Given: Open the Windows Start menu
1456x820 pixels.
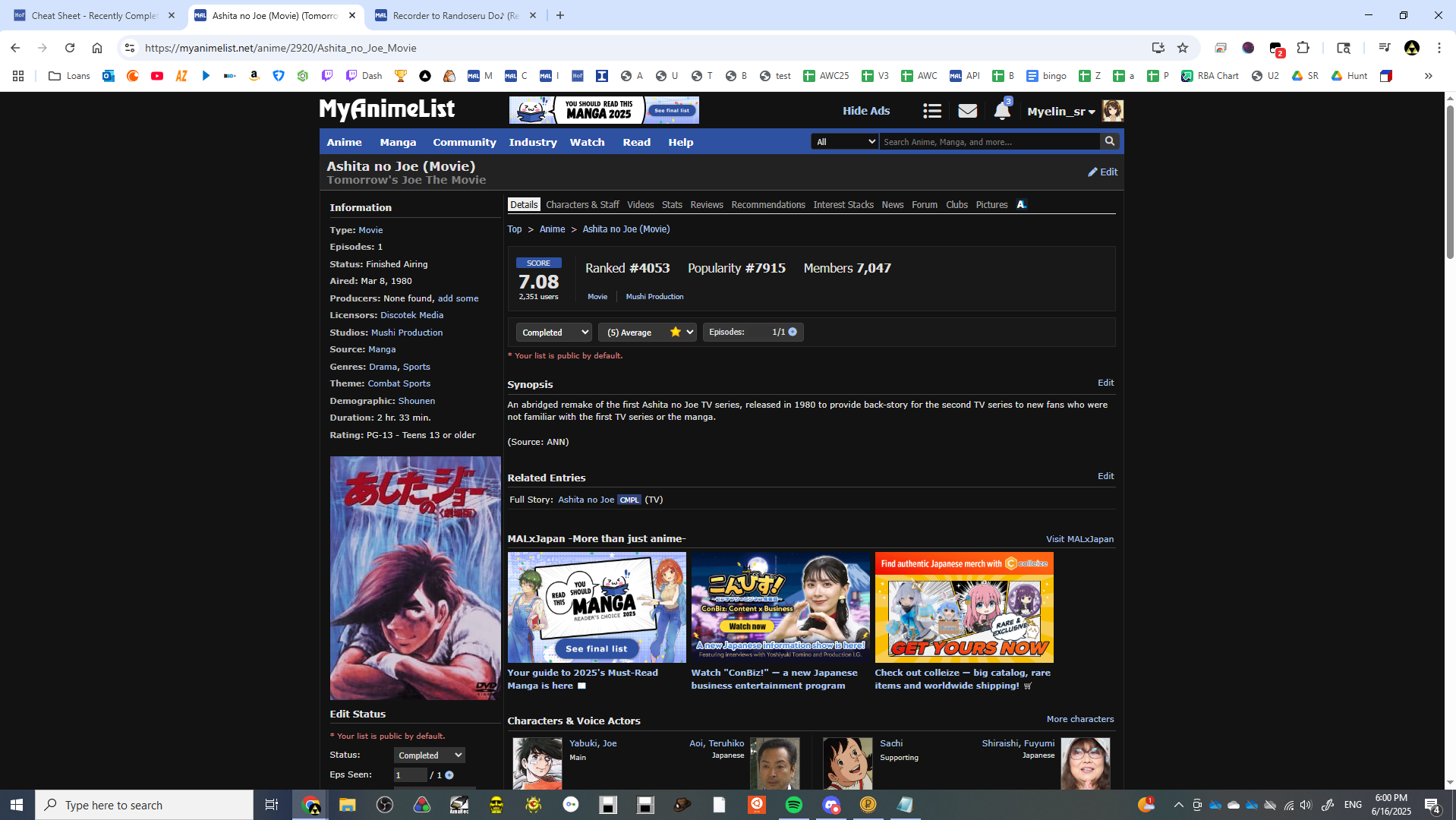Looking at the screenshot, I should coord(17,805).
